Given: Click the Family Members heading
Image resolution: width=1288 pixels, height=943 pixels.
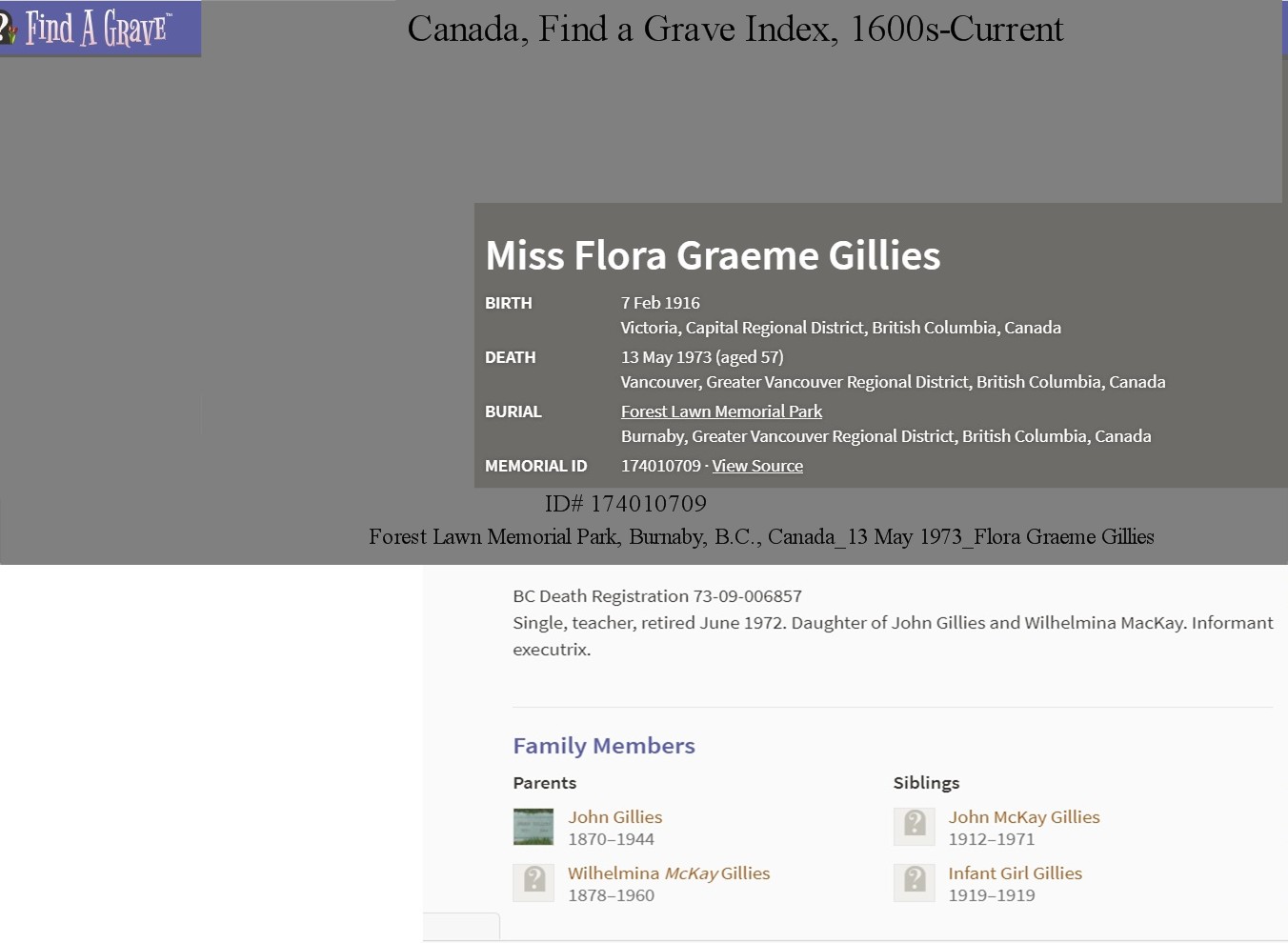Looking at the screenshot, I should coord(604,746).
